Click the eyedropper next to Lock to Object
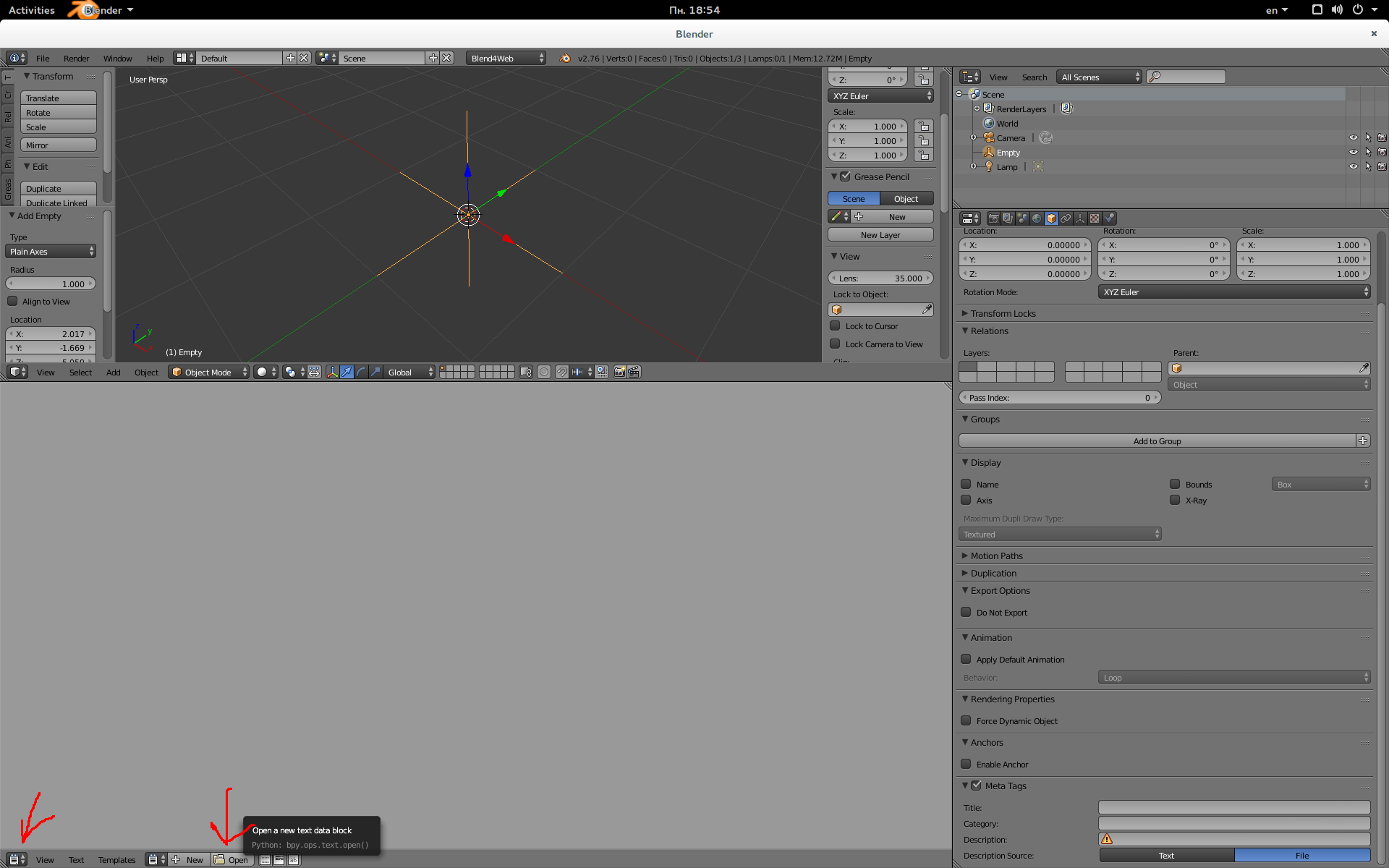Image resolution: width=1389 pixels, height=868 pixels. pyautogui.click(x=927, y=310)
